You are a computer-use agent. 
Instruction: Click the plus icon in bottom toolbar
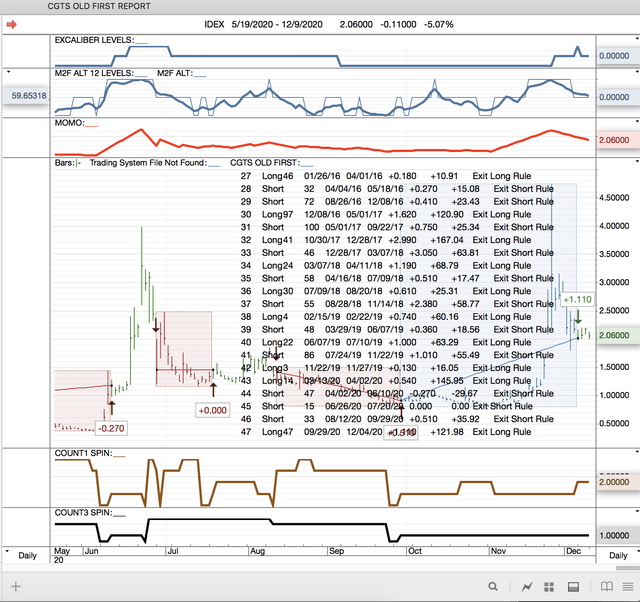coord(16,586)
